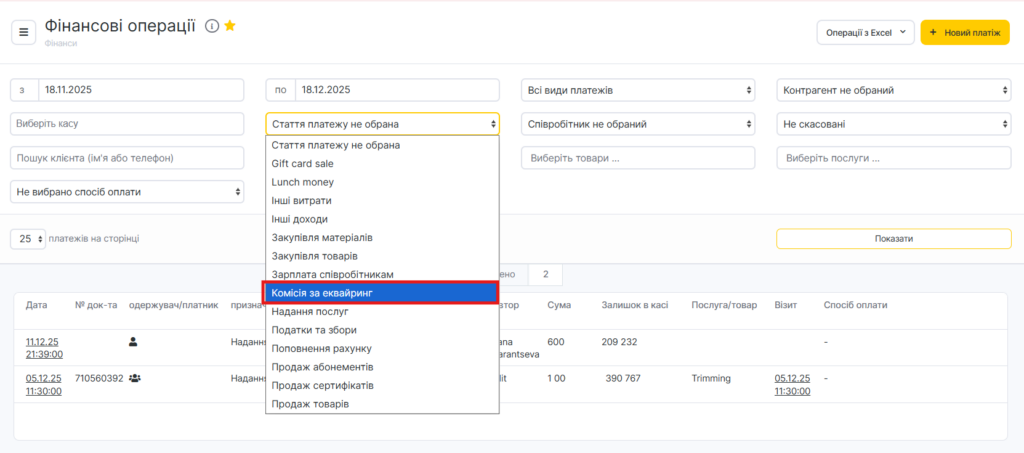Click the Новий платіж button
Screen dimensions: 1024x453
[x=964, y=32]
